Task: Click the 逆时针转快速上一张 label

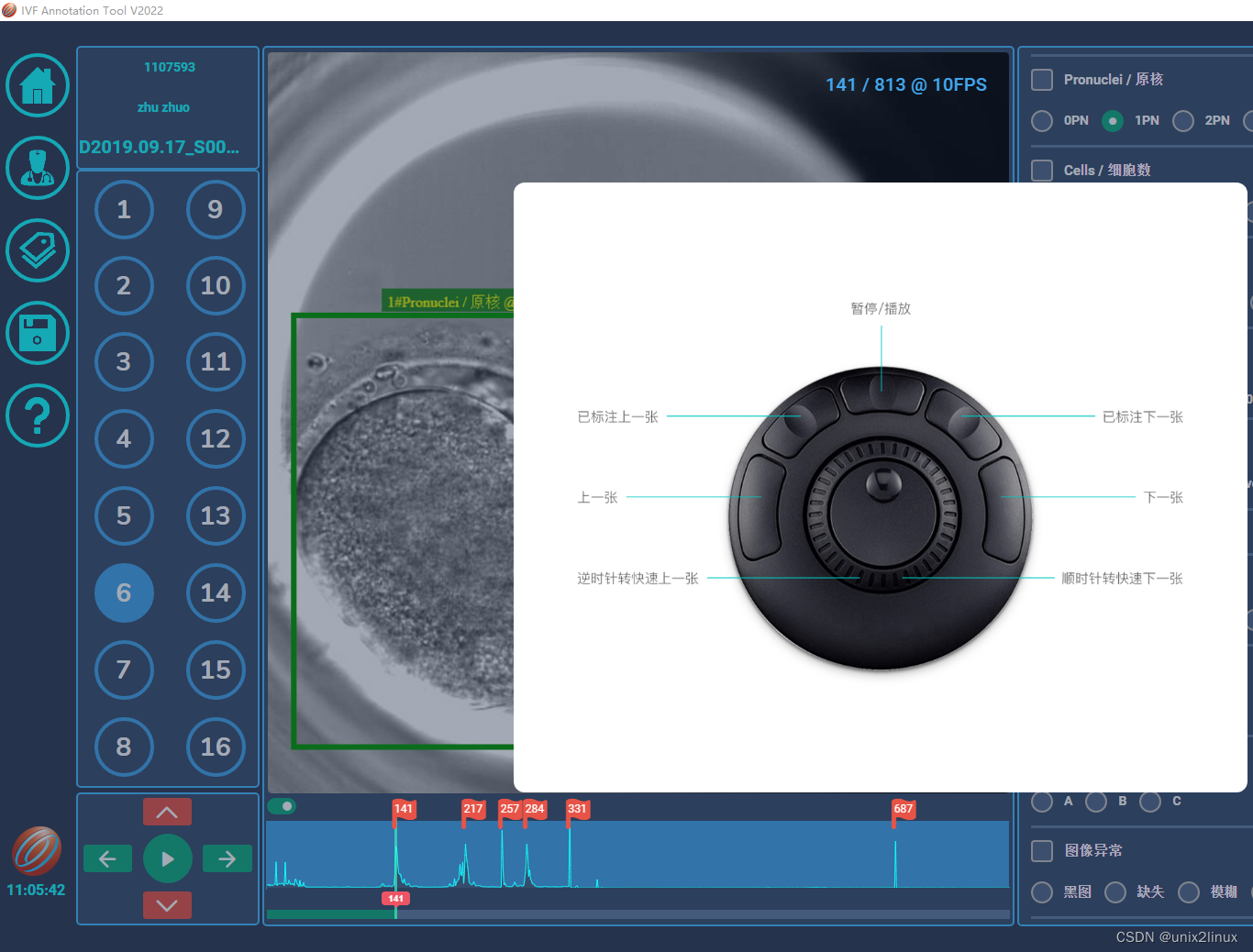Action: pos(638,578)
